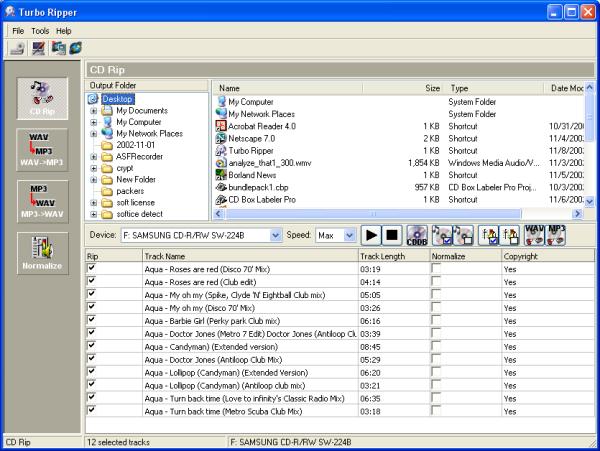The image size is (600, 451).
Task: Rip selected tracks to MP3 icon
Action: coord(556,235)
